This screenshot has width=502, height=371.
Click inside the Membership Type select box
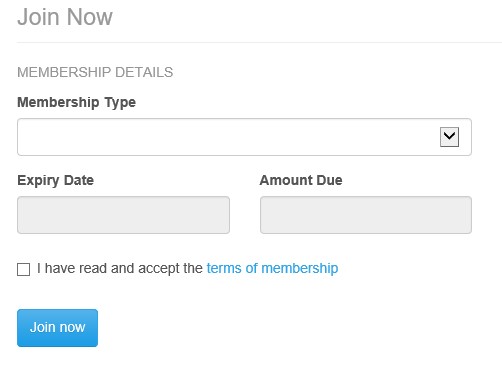(x=244, y=137)
